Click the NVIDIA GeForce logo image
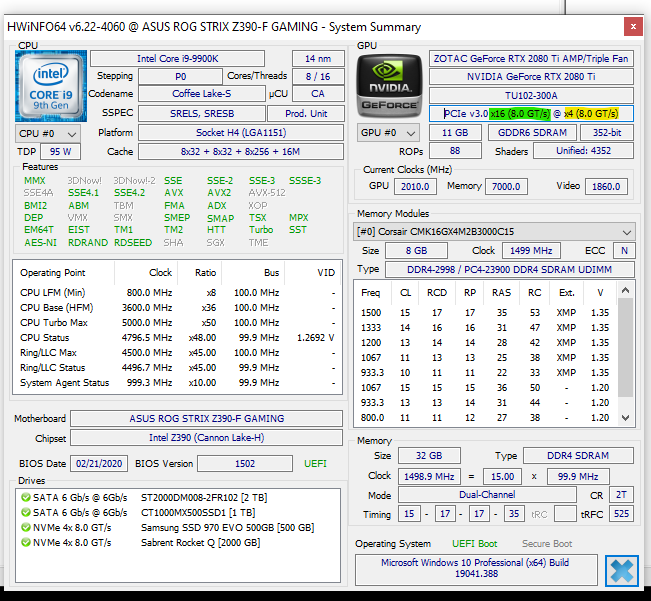Image resolution: width=651 pixels, height=601 pixels. 389,86
